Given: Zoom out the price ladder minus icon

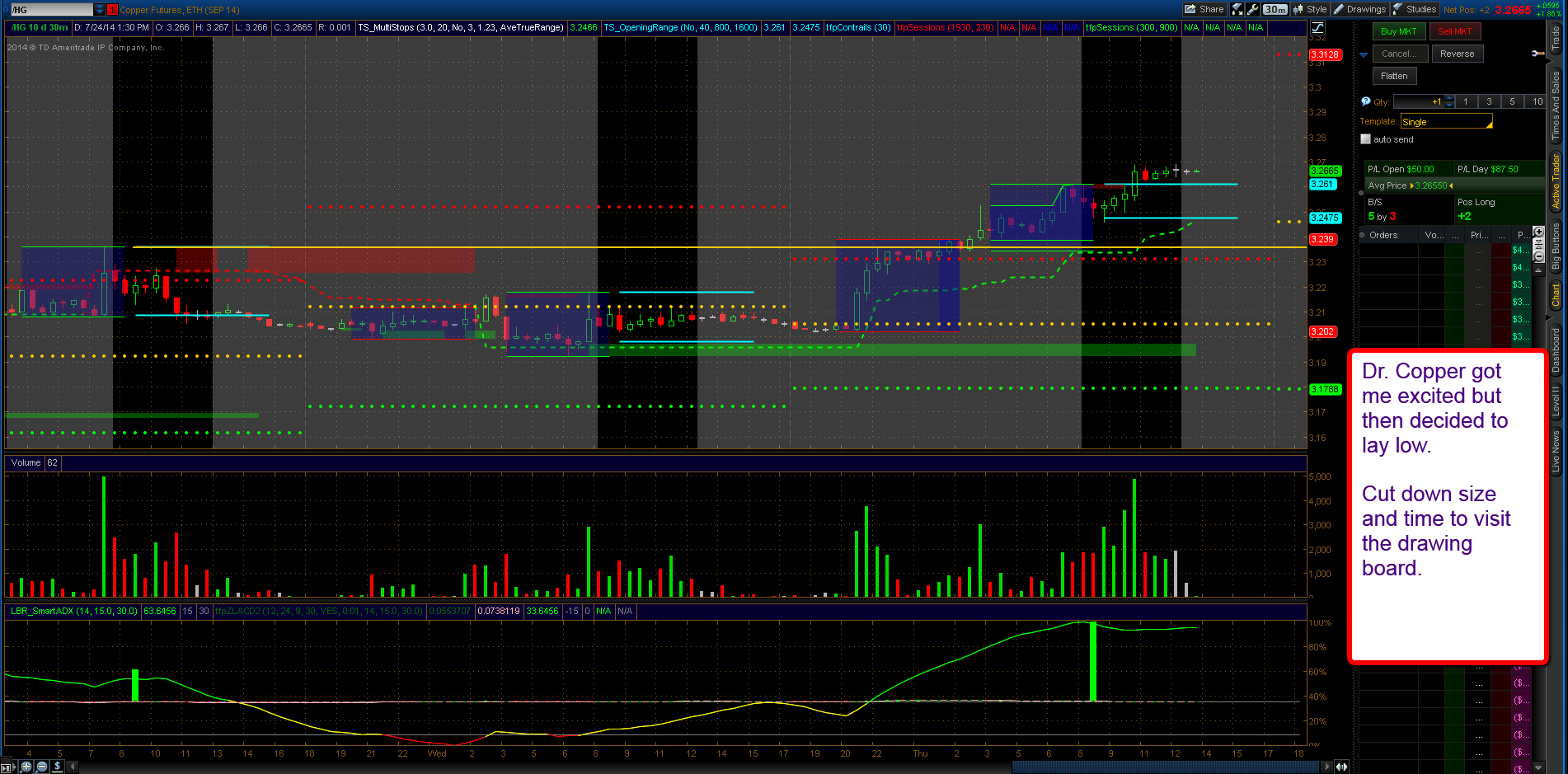Looking at the screenshot, I should click(x=1538, y=257).
